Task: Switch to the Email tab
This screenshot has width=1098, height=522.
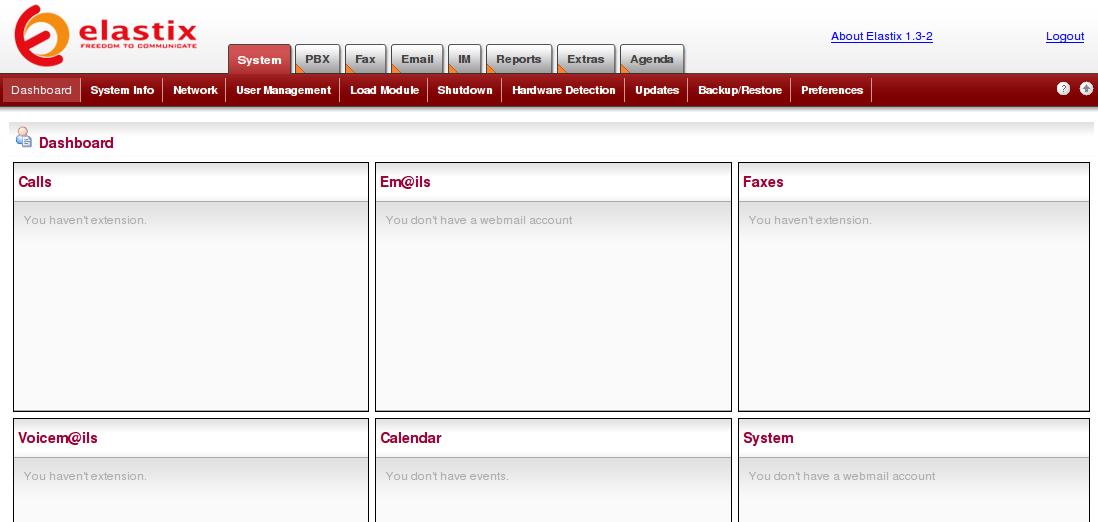Action: coord(417,59)
